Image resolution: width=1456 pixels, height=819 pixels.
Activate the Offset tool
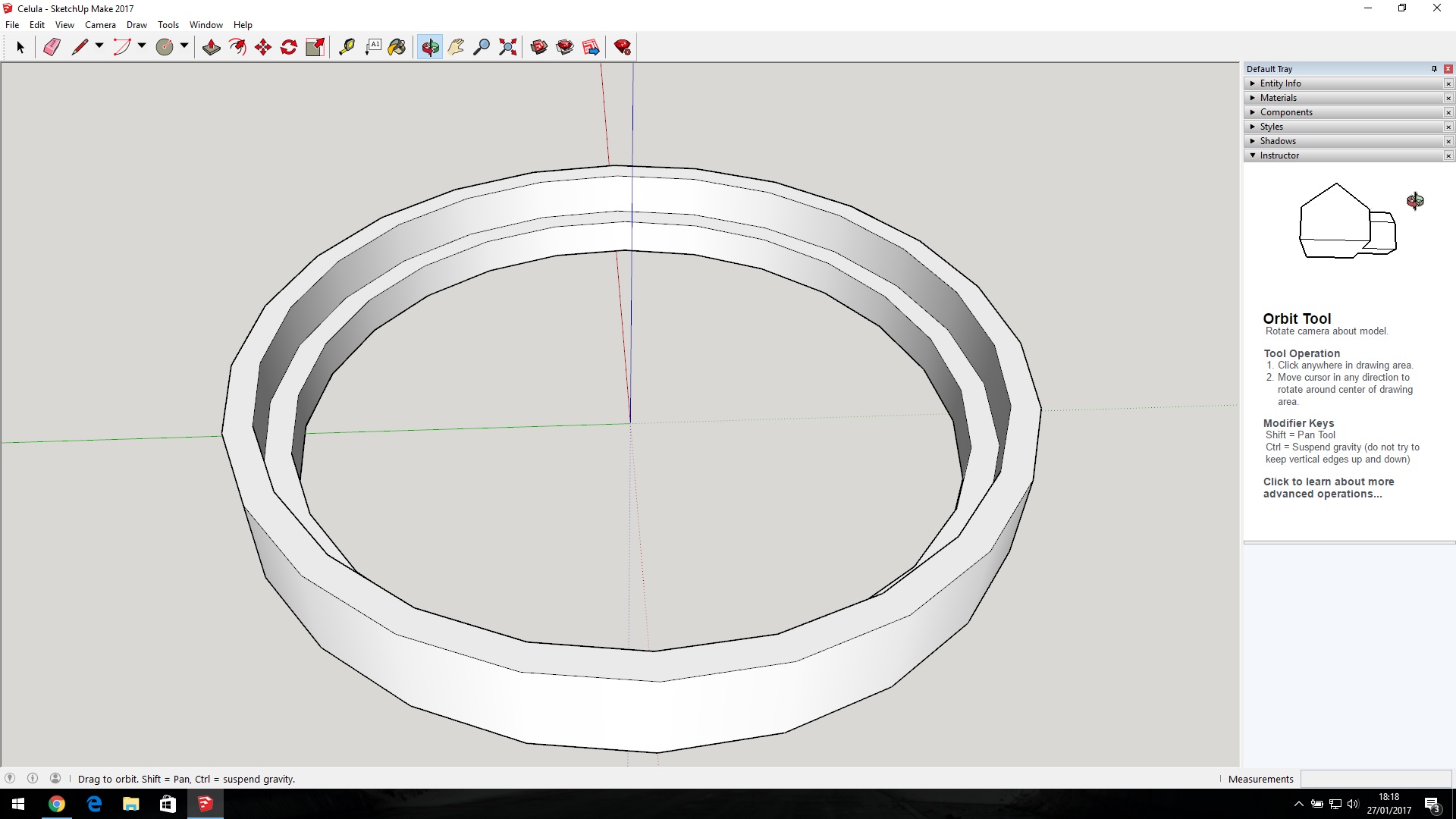click(x=237, y=47)
